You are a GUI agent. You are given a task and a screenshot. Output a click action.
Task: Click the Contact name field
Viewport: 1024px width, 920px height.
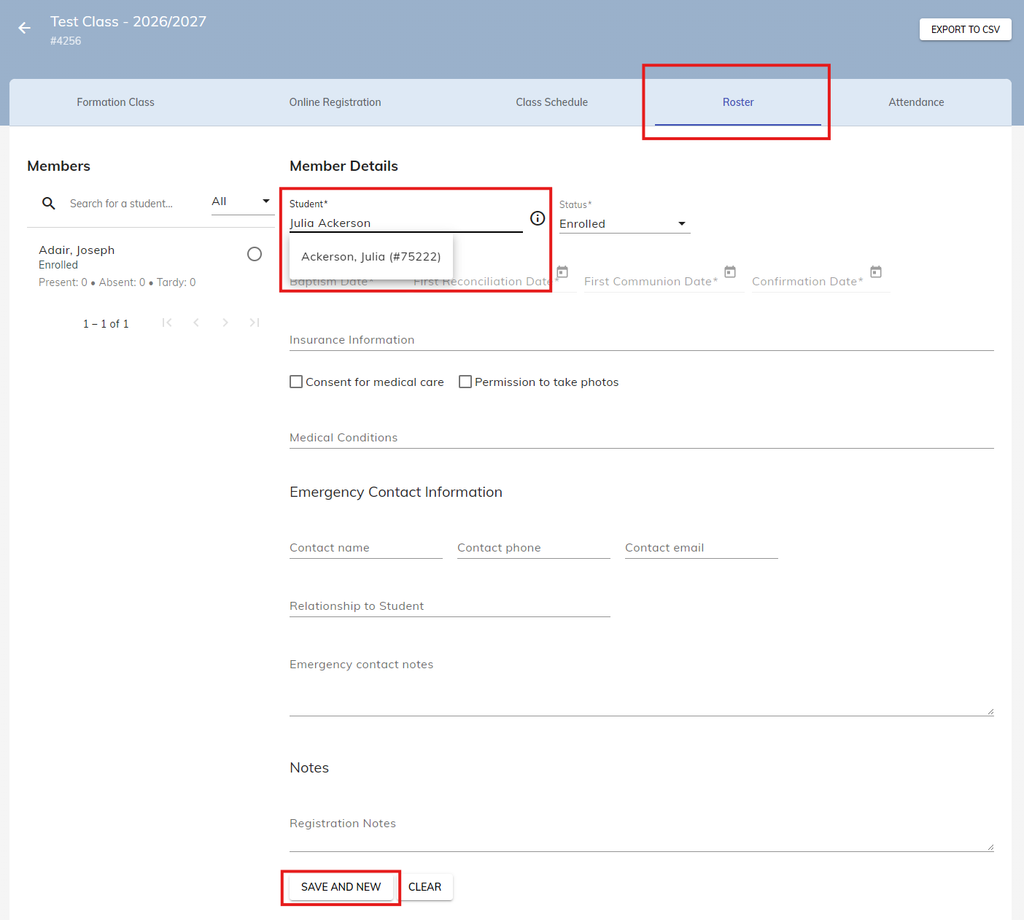[x=366, y=548]
